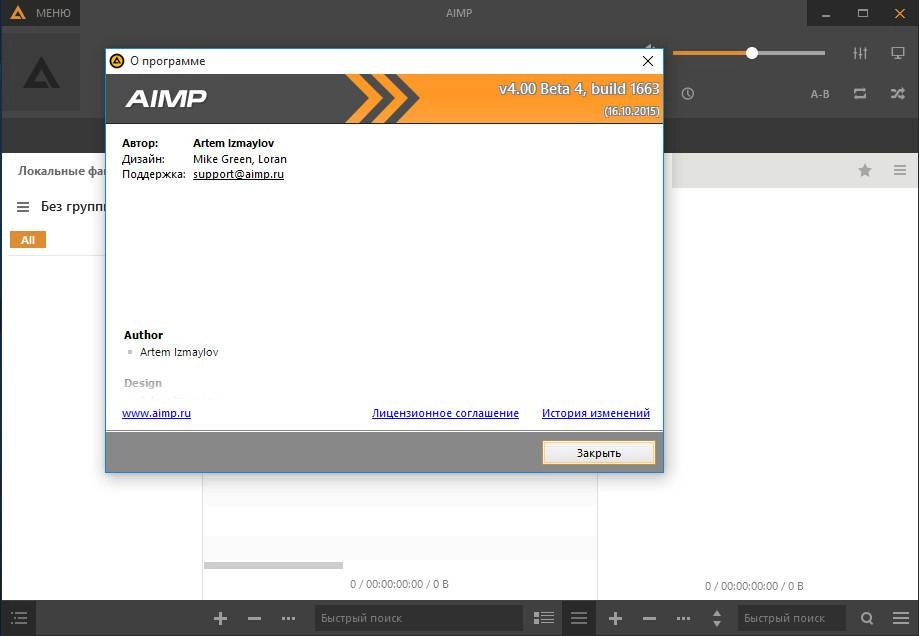Toggle repeat playback icon
The width and height of the screenshot is (919, 636).
[860, 94]
